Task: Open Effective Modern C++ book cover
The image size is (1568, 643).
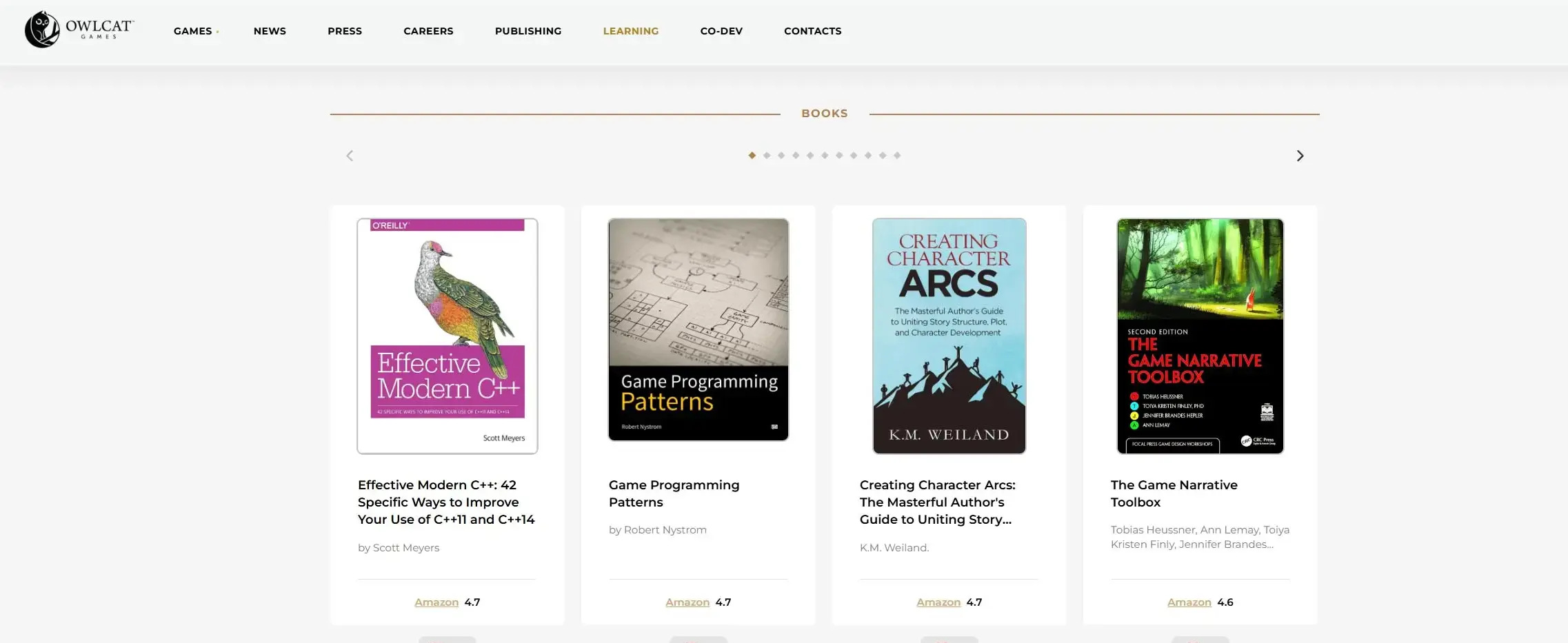Action: [x=447, y=336]
